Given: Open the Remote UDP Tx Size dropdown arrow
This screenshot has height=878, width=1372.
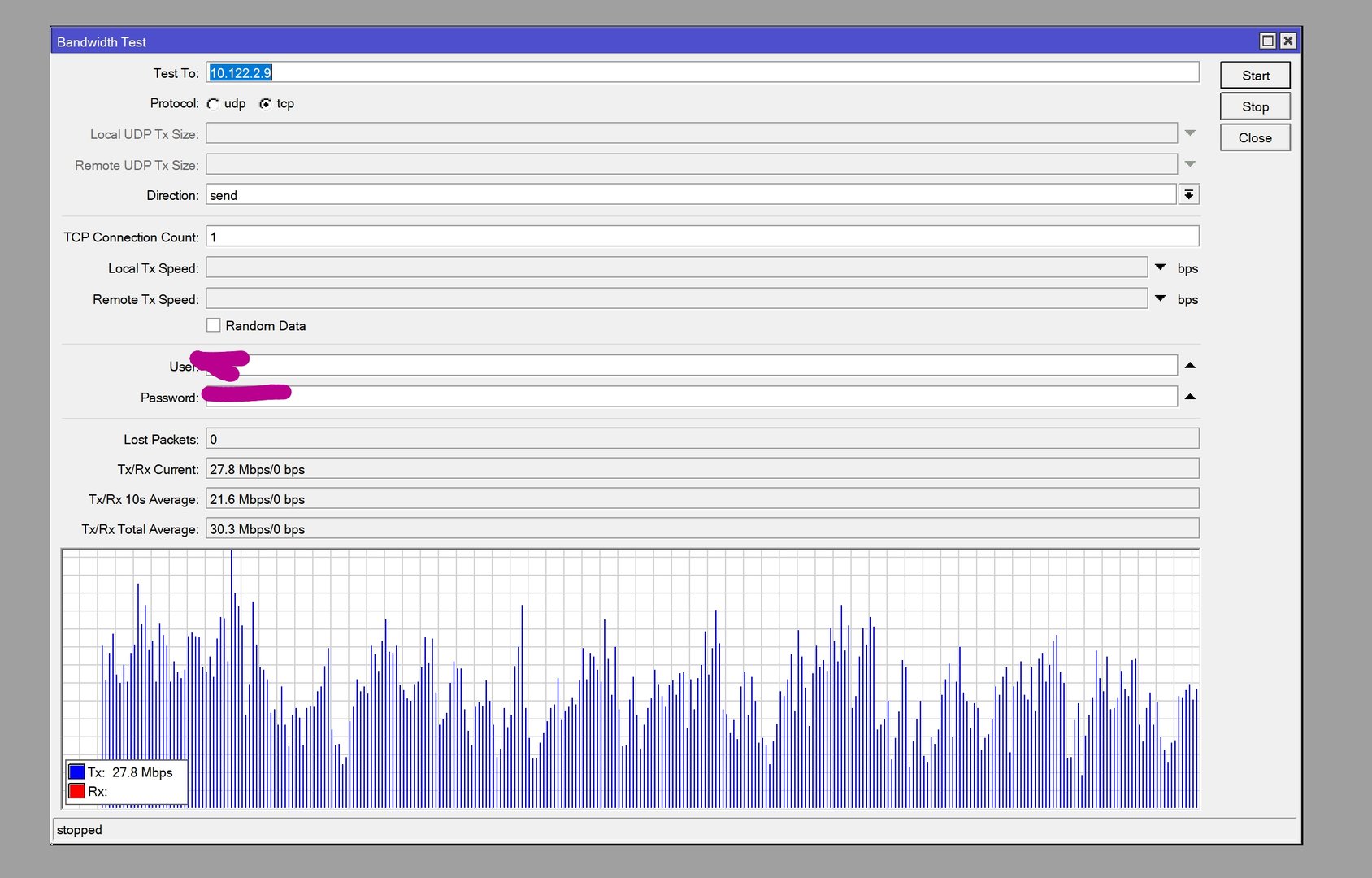Looking at the screenshot, I should tap(1190, 164).
